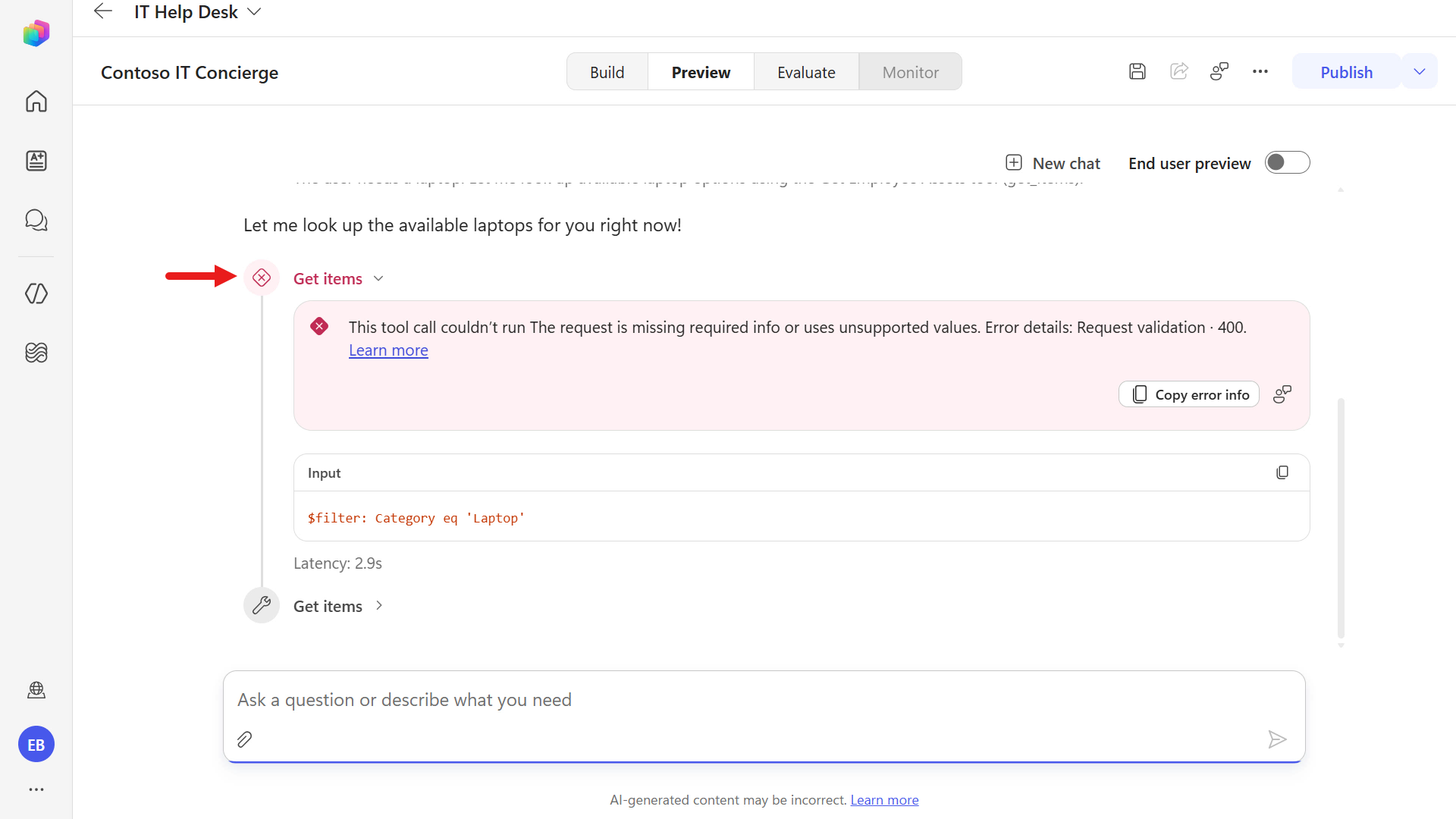Open the knot-shaped sidebar icon
This screenshot has width=1456, height=819.
point(36,353)
